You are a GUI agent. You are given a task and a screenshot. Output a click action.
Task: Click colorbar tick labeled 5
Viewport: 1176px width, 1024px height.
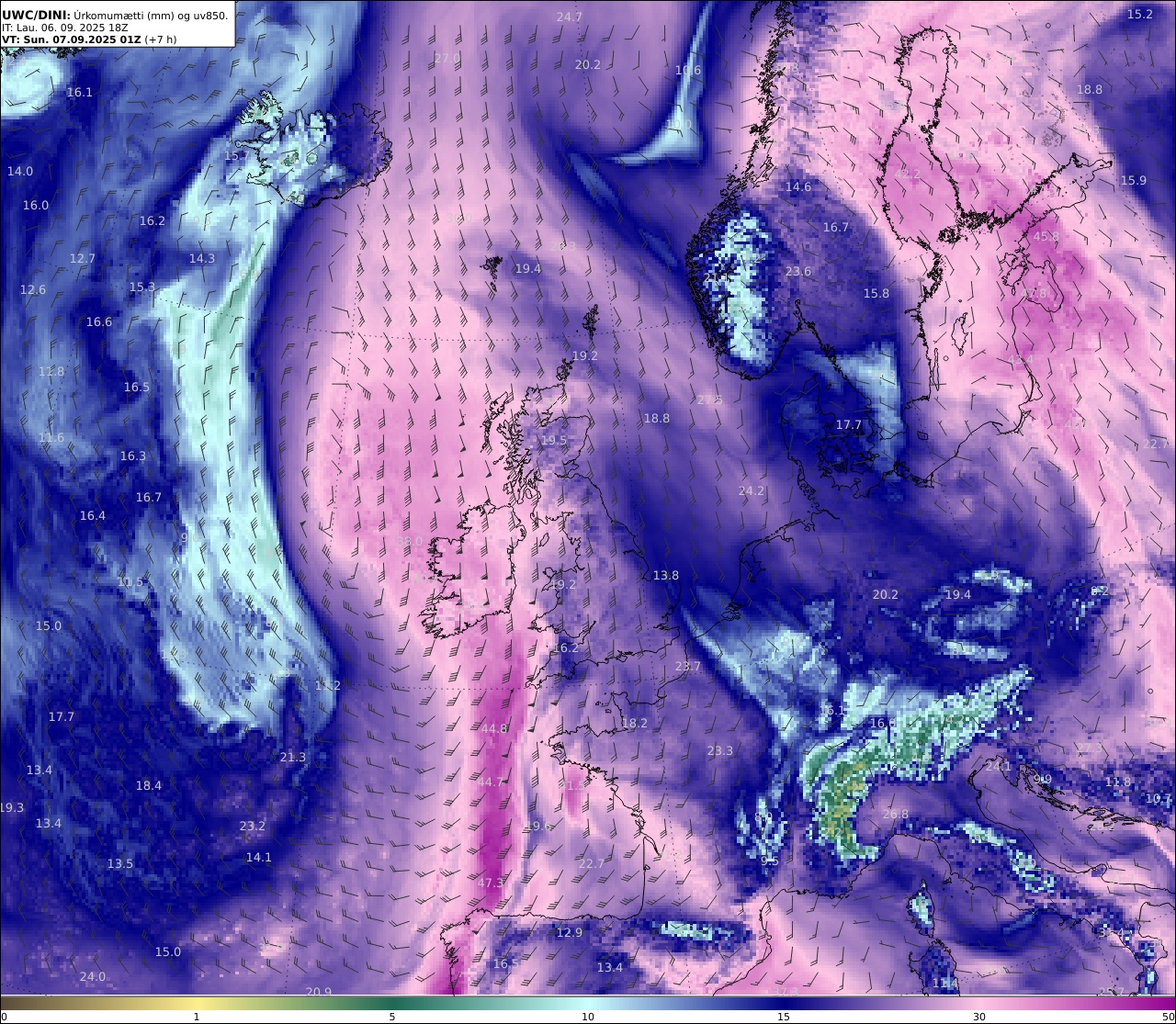pos(392,1017)
